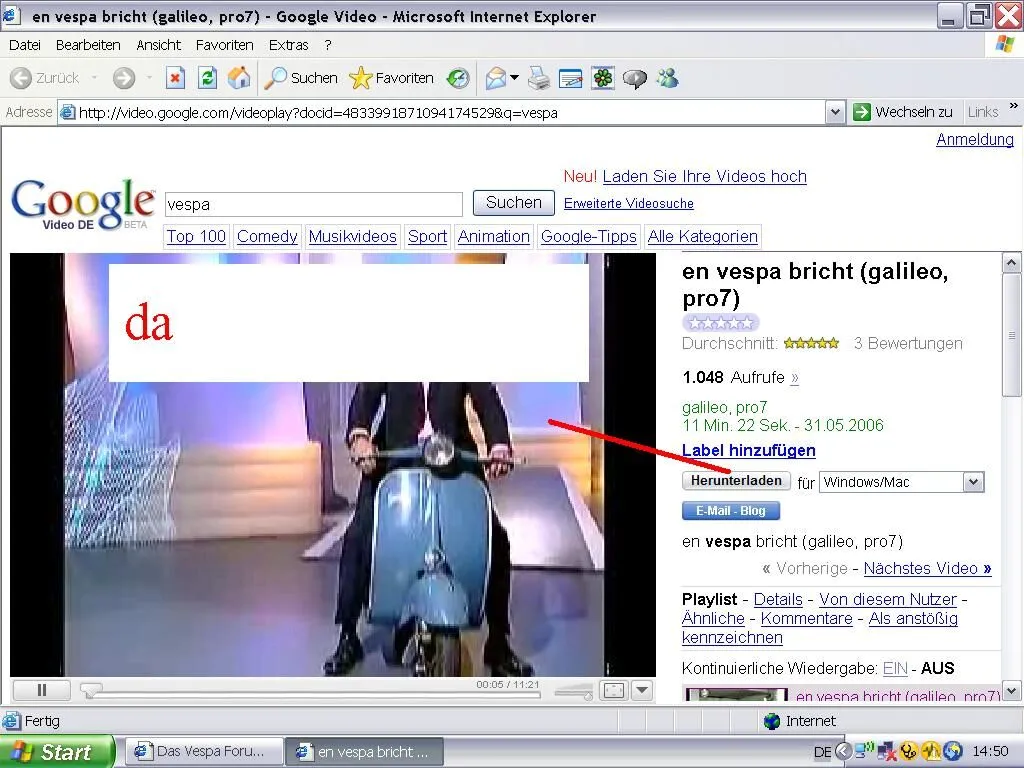This screenshot has height=768, width=1024.
Task: Open the Suchen search toolbar button
Action: [x=300, y=78]
